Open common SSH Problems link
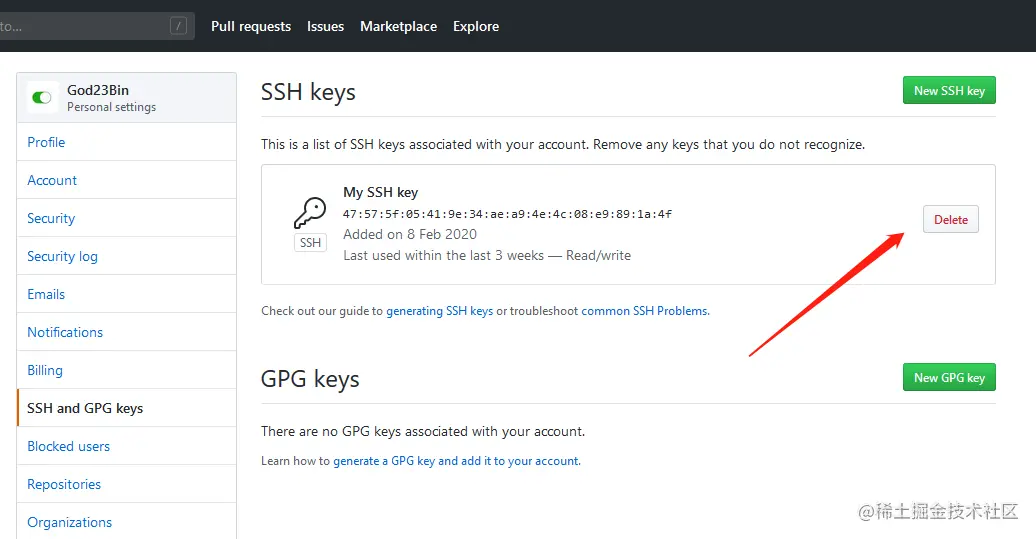 tap(645, 311)
